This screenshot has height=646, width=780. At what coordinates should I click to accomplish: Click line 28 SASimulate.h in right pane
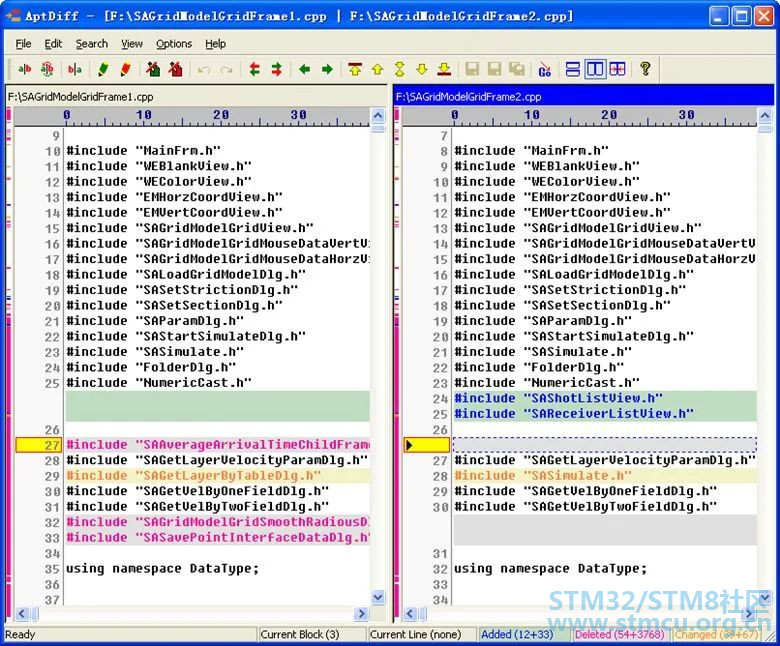coord(605,475)
